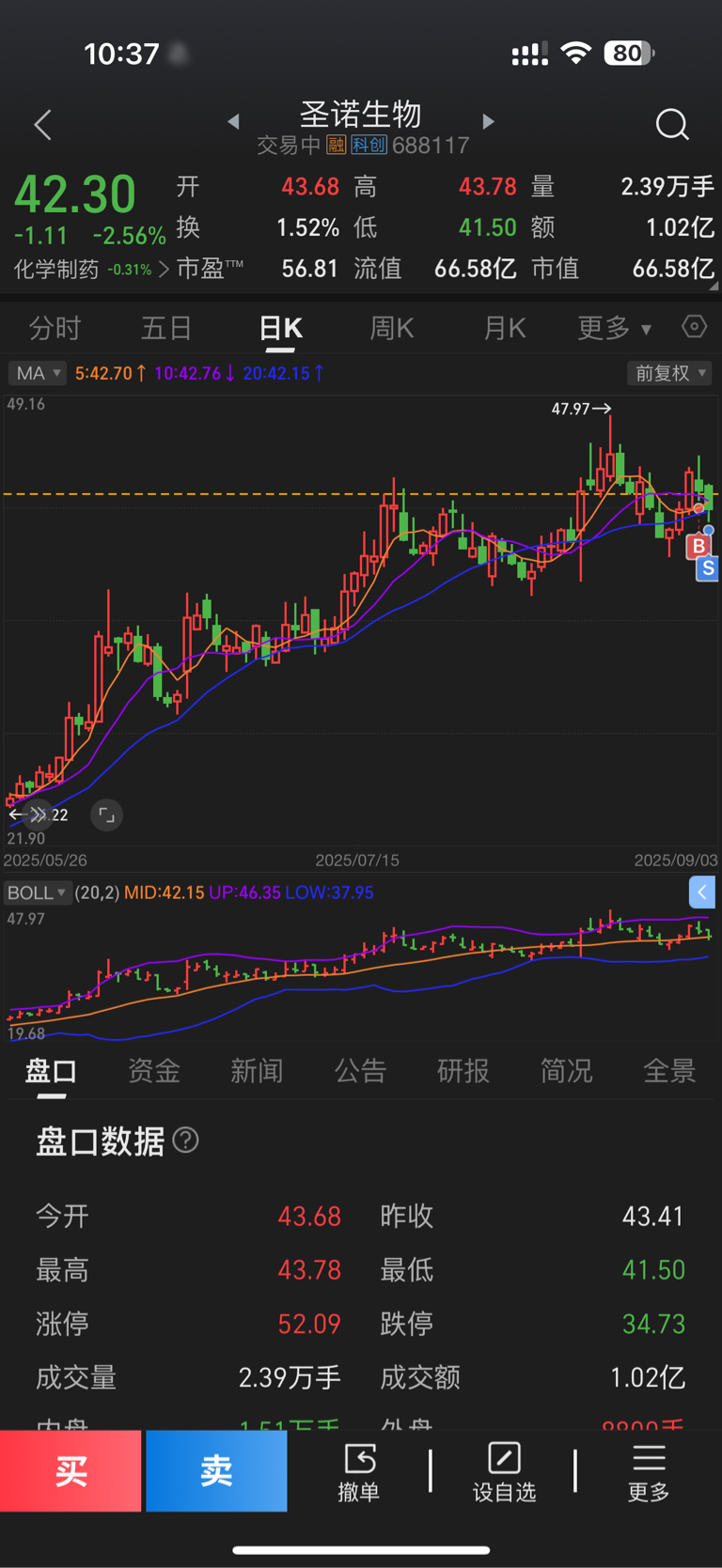Select 日K chart tab

click(x=280, y=328)
